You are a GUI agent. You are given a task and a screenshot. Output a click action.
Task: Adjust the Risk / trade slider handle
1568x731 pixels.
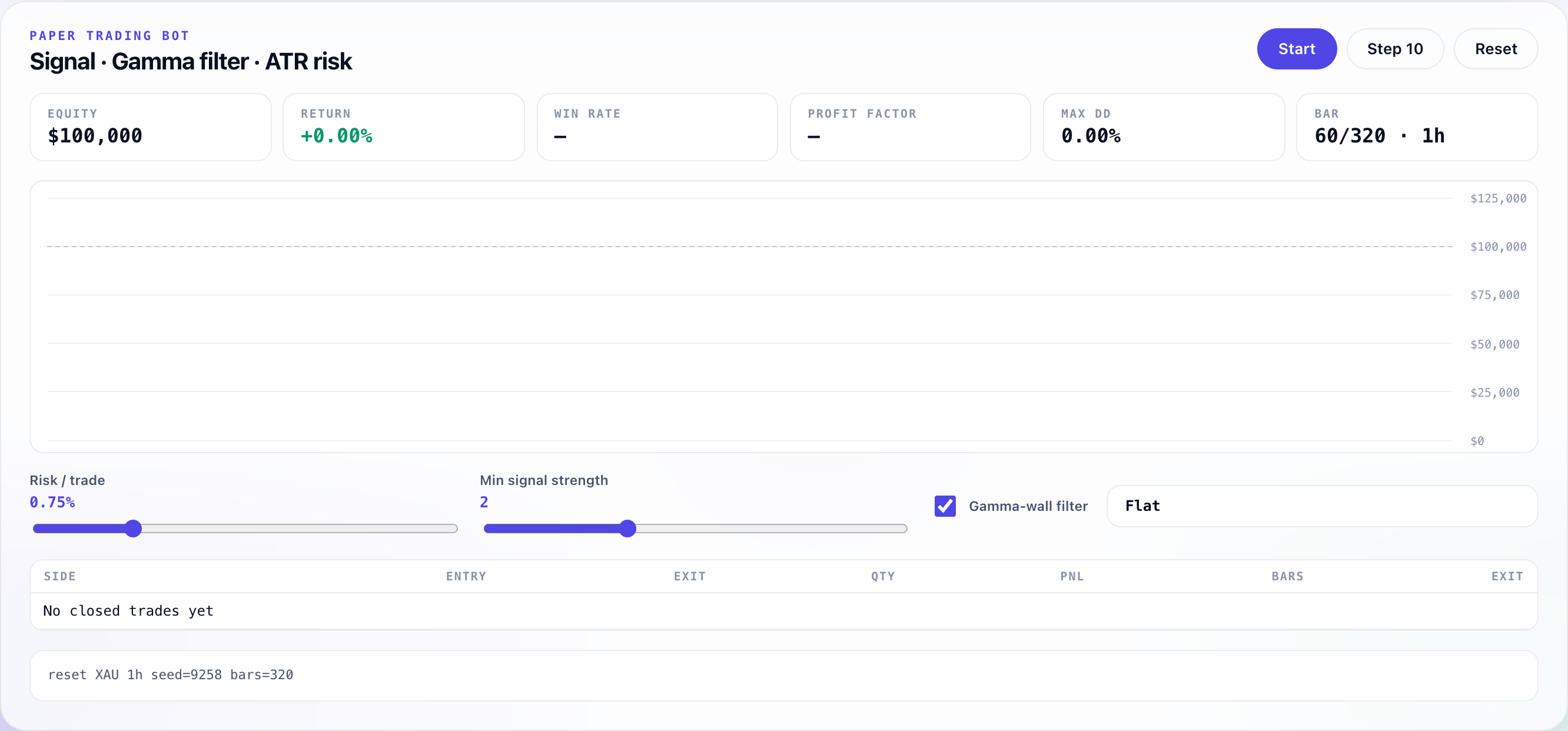pyautogui.click(x=132, y=529)
